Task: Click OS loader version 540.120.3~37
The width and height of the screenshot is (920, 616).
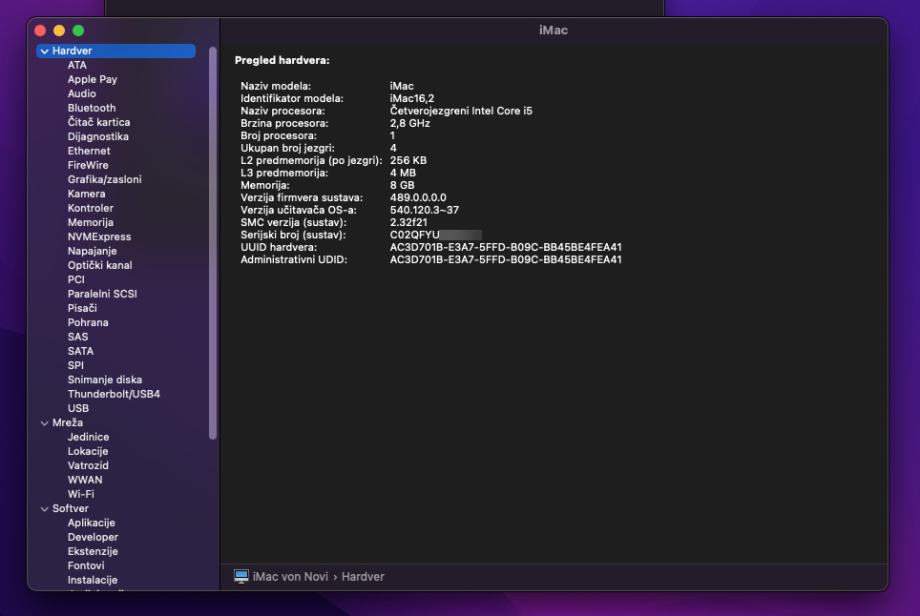Action: [x=424, y=210]
